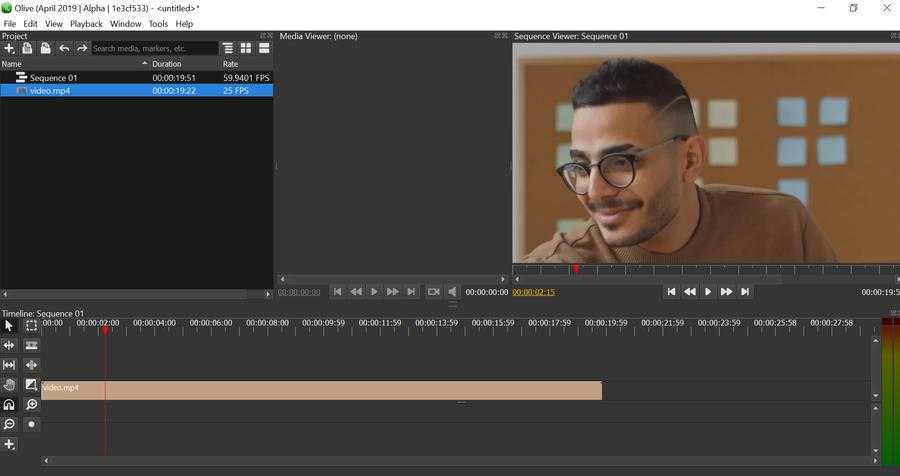Activate the Hand tool in timeline
This screenshot has height=476, width=900.
(x=9, y=385)
